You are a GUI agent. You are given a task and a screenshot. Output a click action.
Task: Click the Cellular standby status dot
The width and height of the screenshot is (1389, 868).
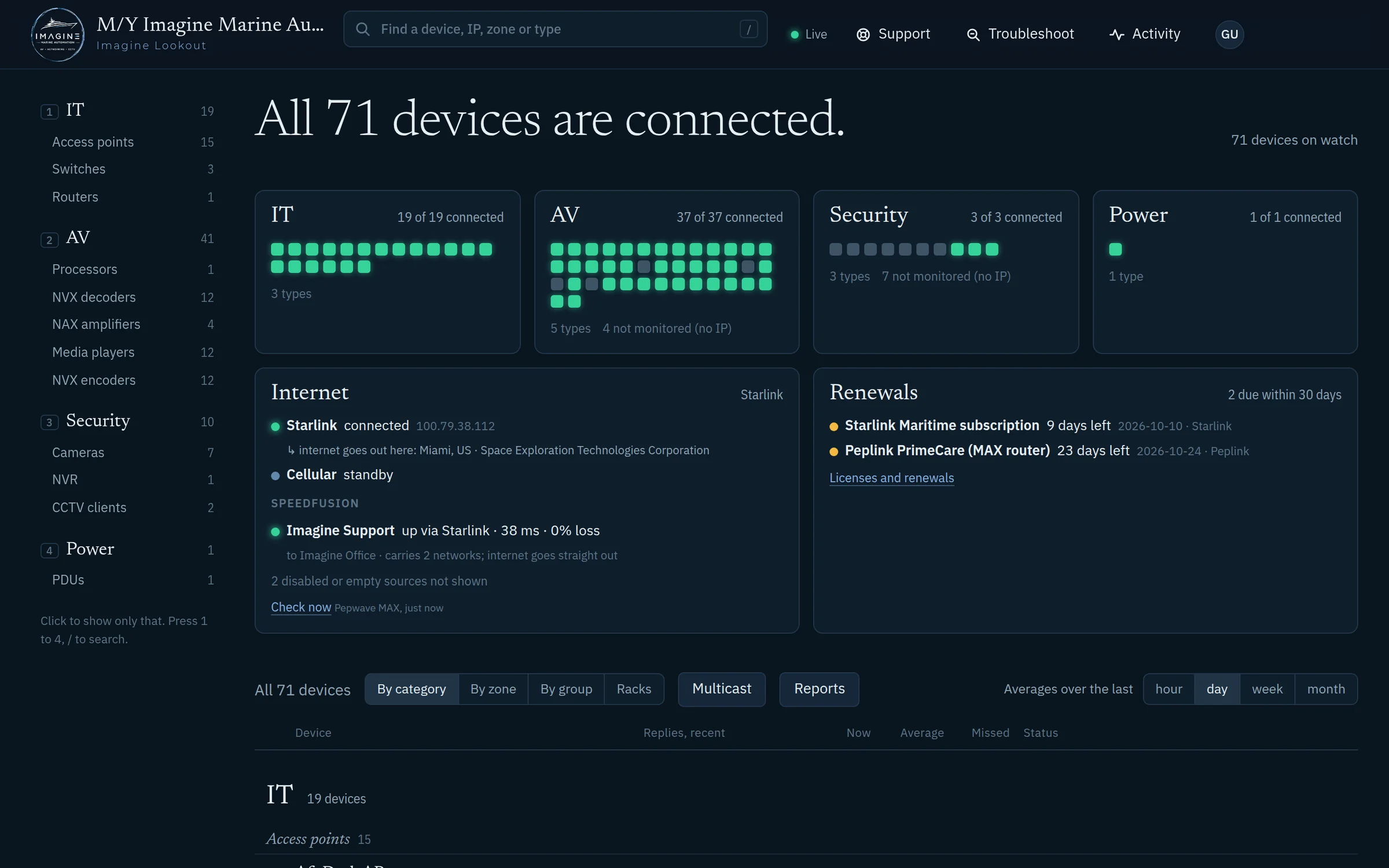tap(275, 476)
